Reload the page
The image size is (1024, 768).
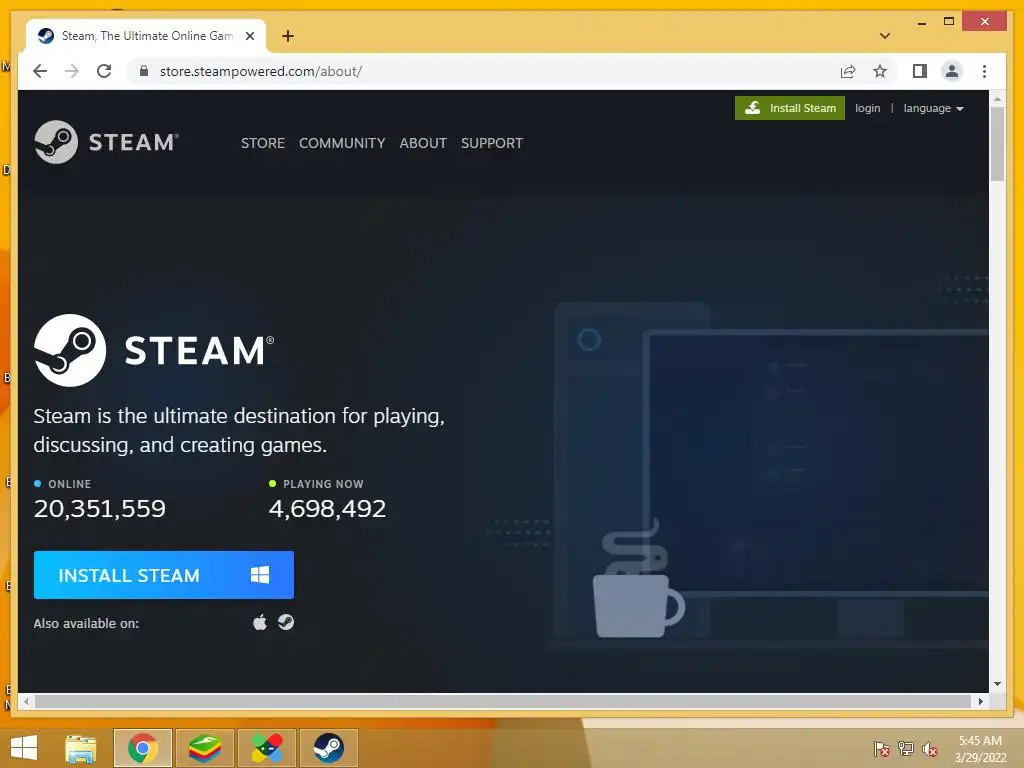point(104,71)
